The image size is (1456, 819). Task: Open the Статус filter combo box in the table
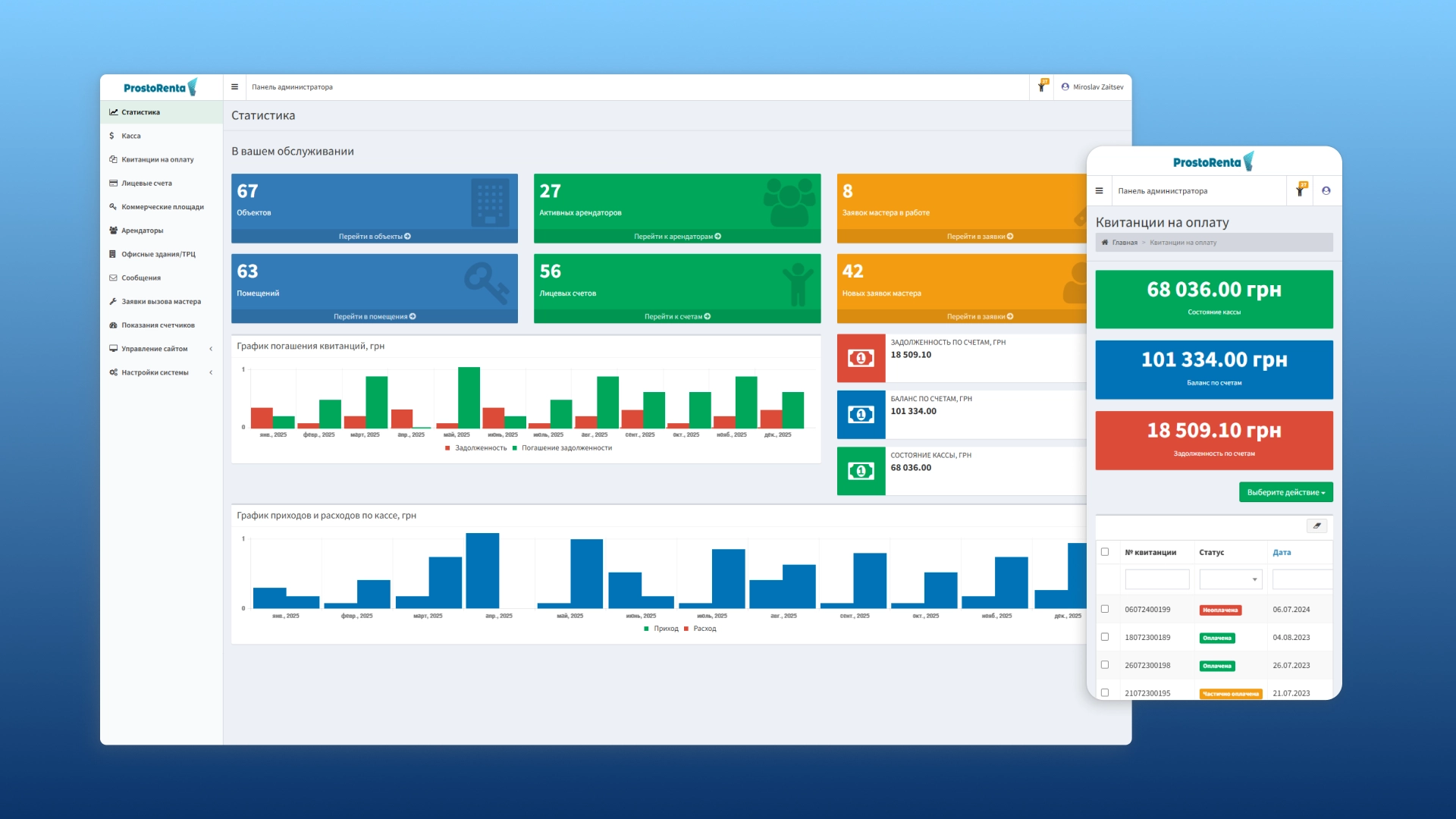pos(1230,579)
